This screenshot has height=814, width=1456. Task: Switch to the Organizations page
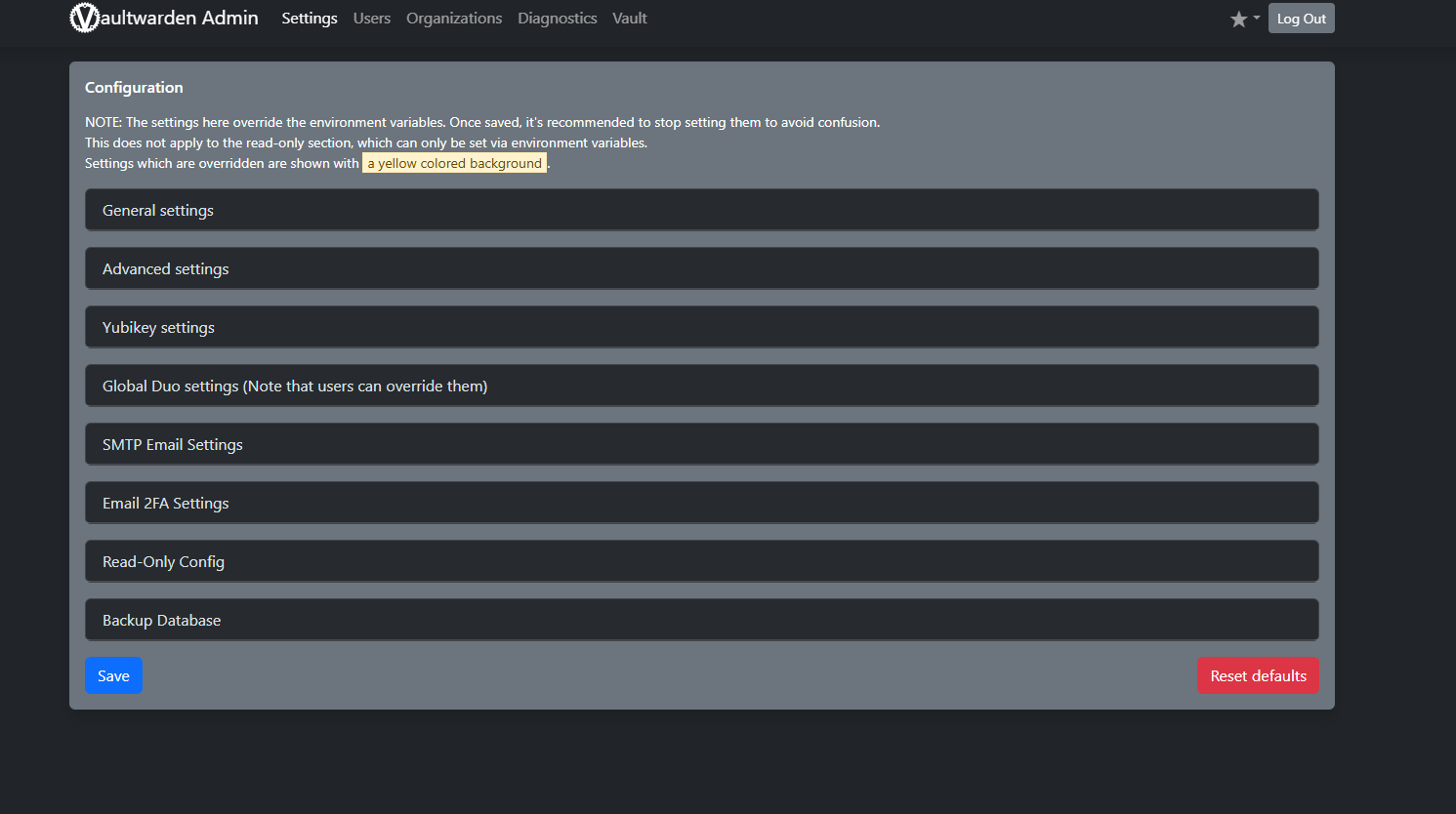tap(454, 19)
